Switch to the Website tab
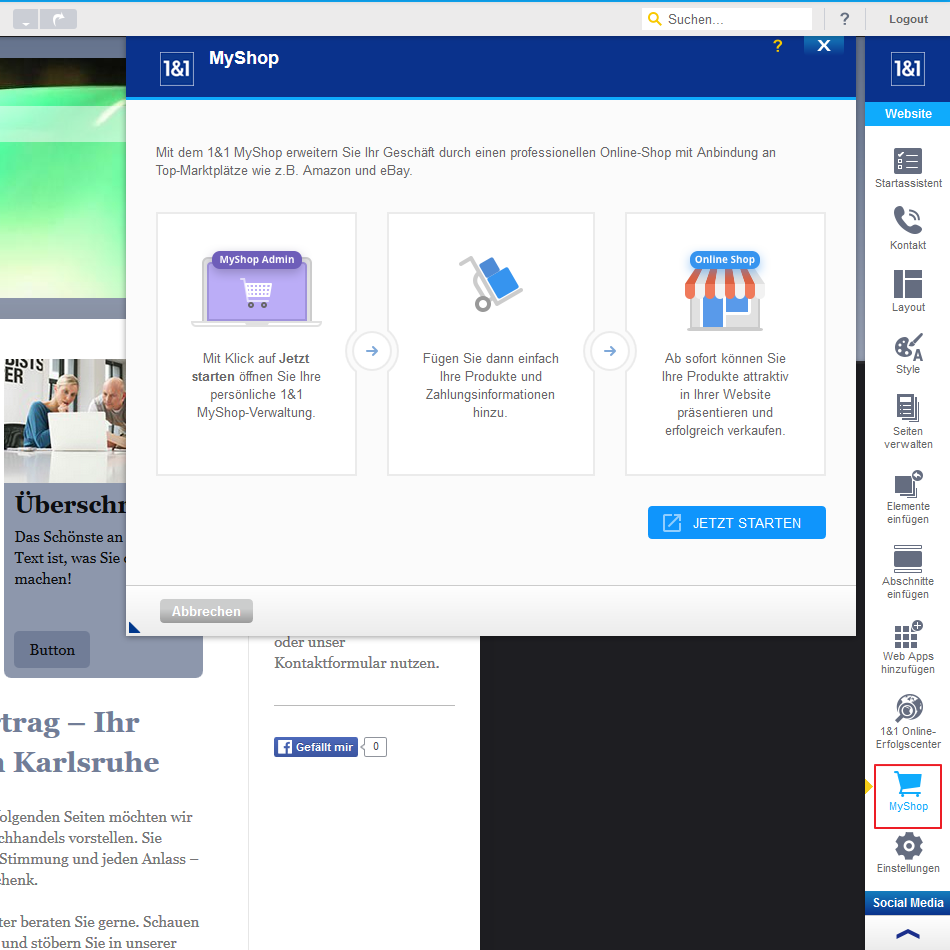950x950 pixels. tap(908, 114)
